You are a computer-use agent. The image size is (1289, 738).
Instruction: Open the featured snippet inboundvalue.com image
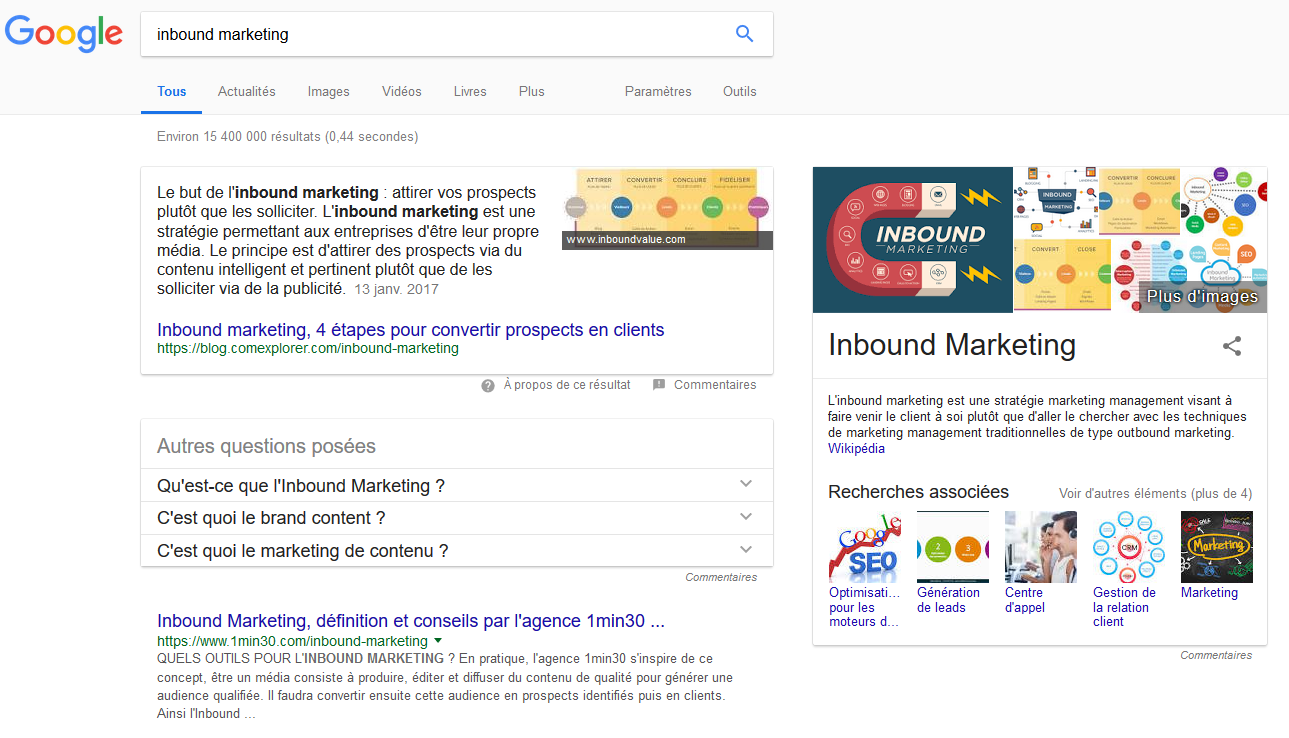pyautogui.click(x=667, y=208)
